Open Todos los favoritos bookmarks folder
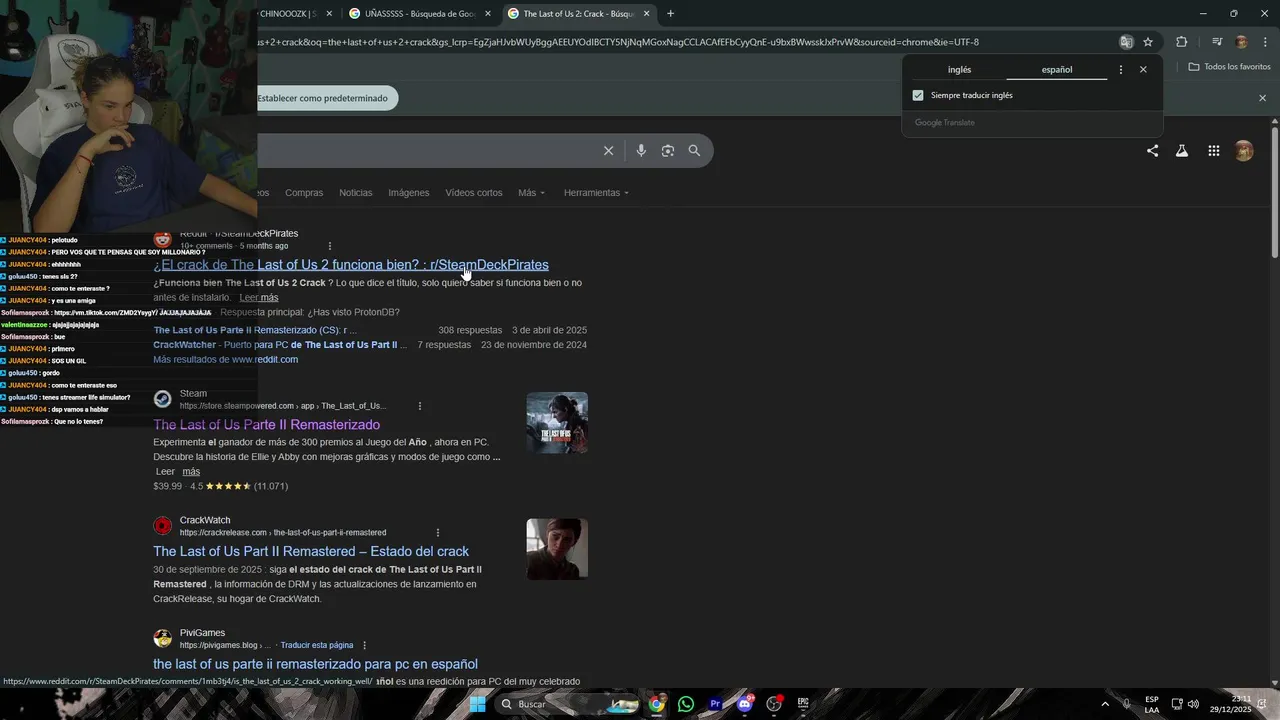The image size is (1280, 720). [1230, 67]
